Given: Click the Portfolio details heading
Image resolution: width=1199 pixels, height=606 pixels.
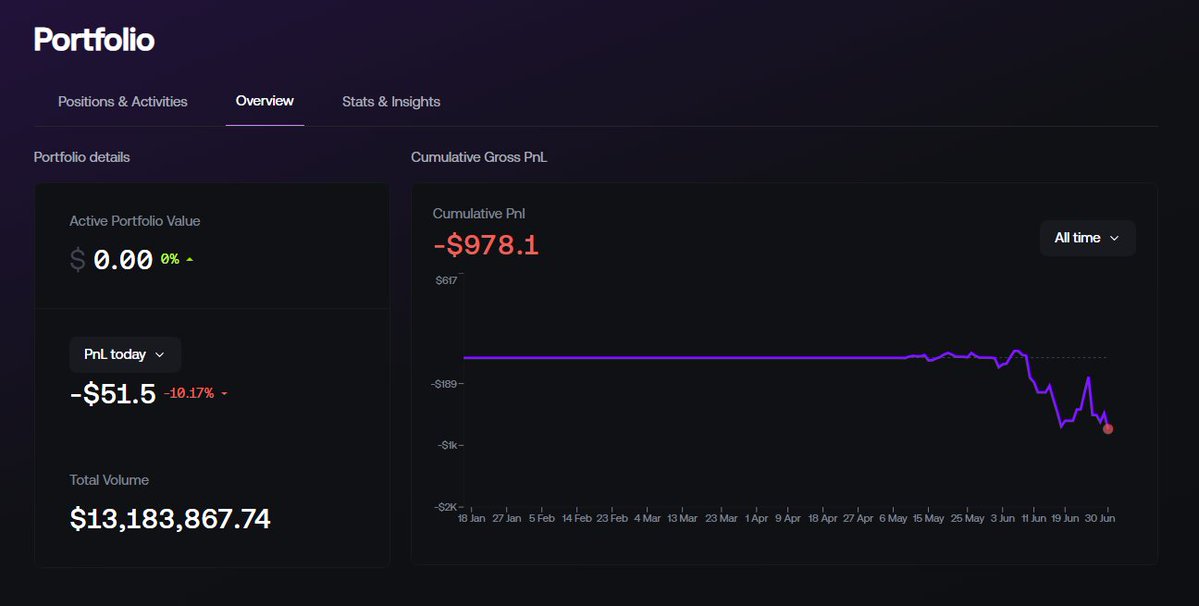Looking at the screenshot, I should (82, 157).
